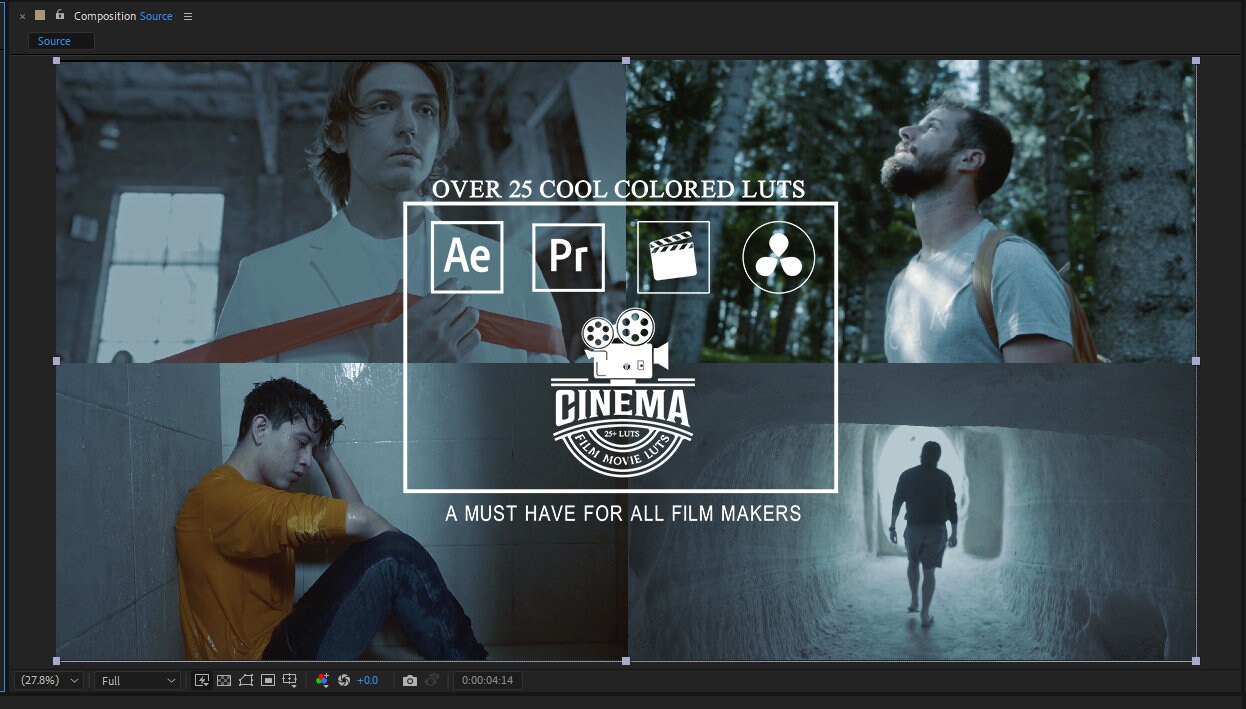Open the Composition panel hamburger menu
Viewport: 1246px width, 709px height.
(x=188, y=16)
